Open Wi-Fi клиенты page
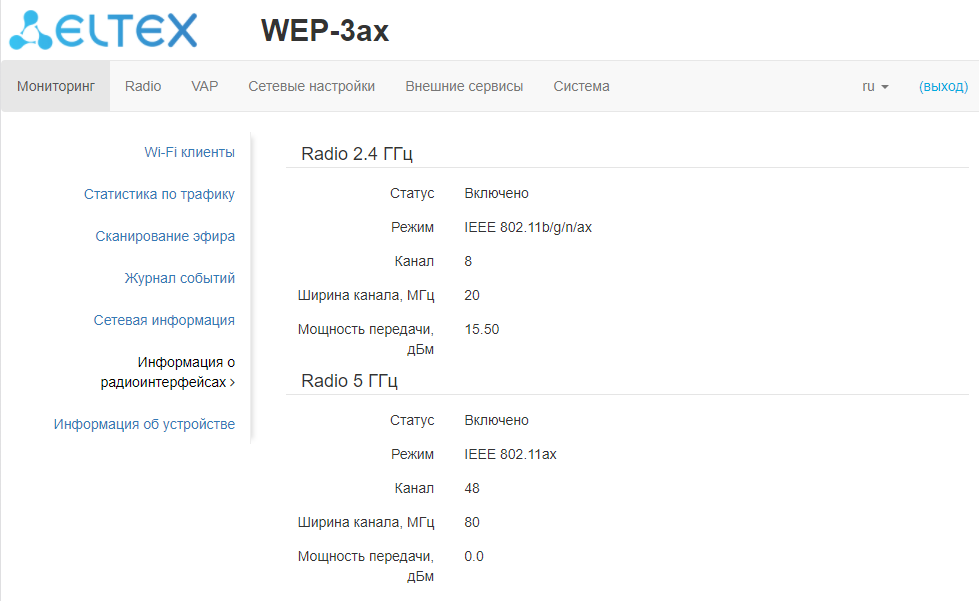 pos(189,152)
